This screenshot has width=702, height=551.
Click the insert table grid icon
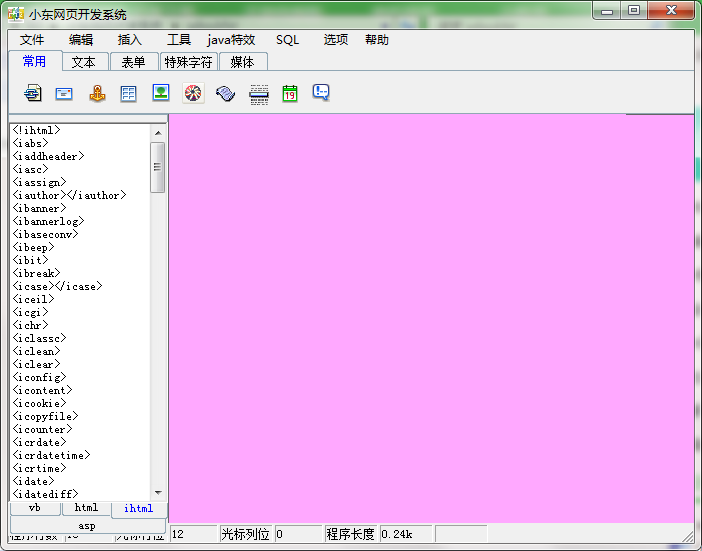coord(128,93)
